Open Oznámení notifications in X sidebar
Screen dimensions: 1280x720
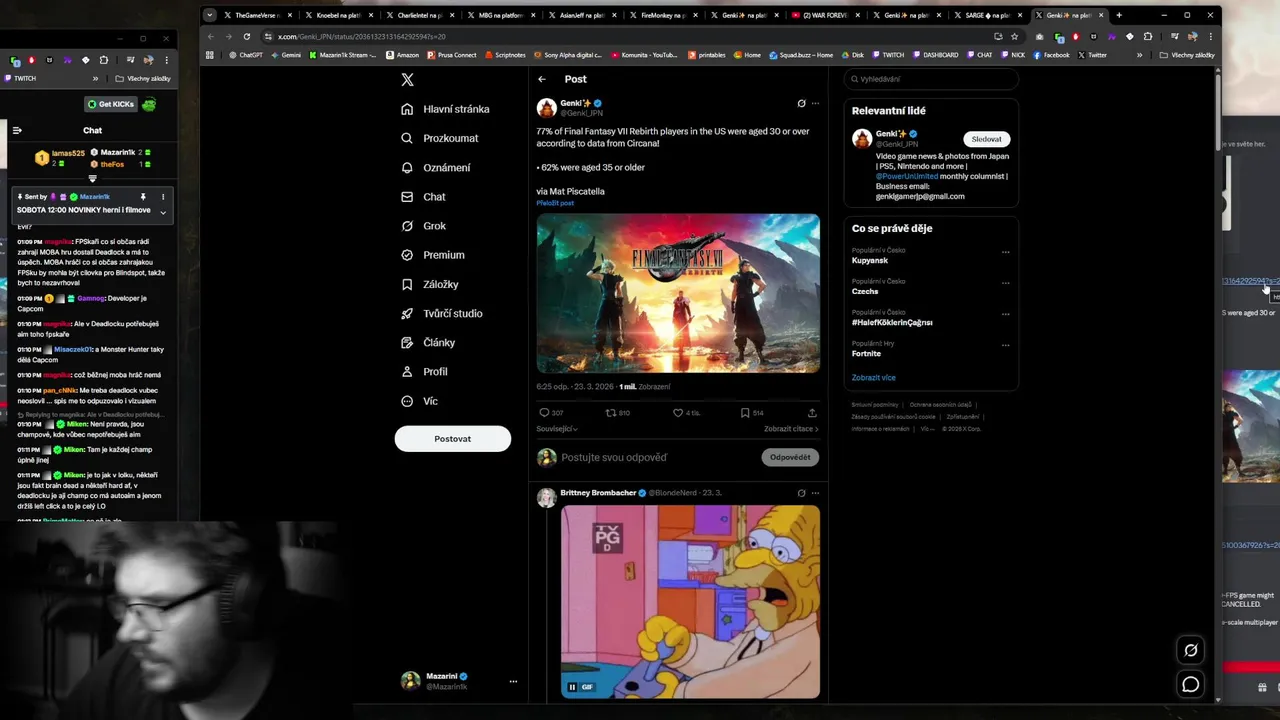coord(435,167)
